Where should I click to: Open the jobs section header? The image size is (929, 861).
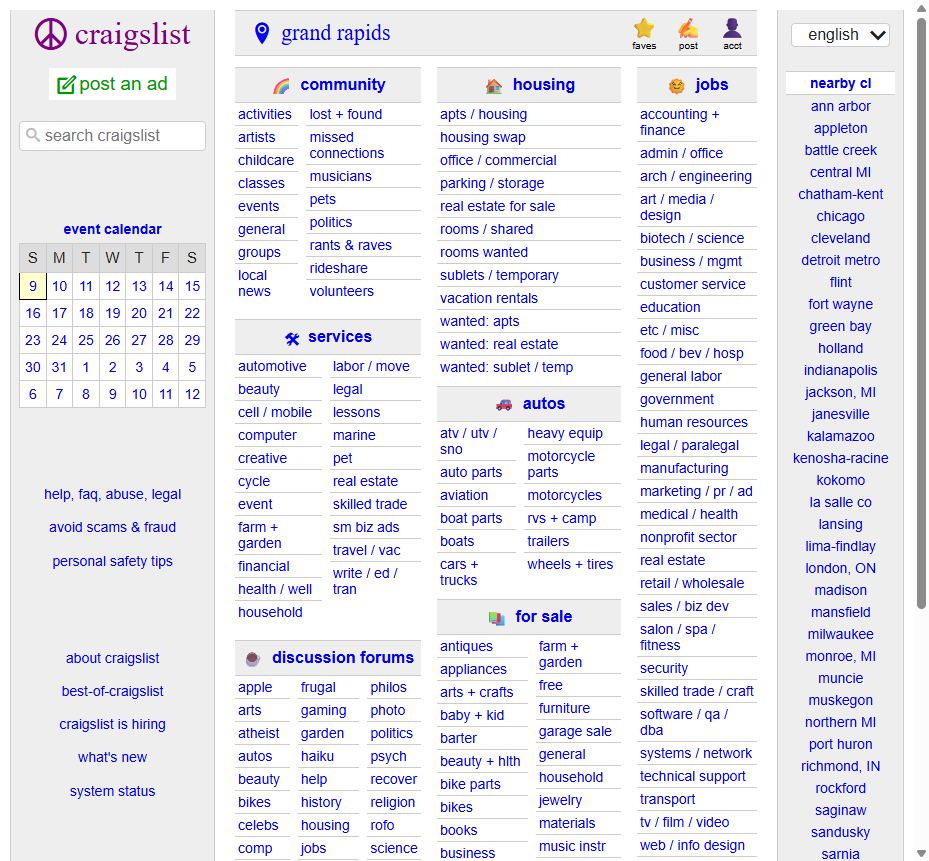(712, 85)
